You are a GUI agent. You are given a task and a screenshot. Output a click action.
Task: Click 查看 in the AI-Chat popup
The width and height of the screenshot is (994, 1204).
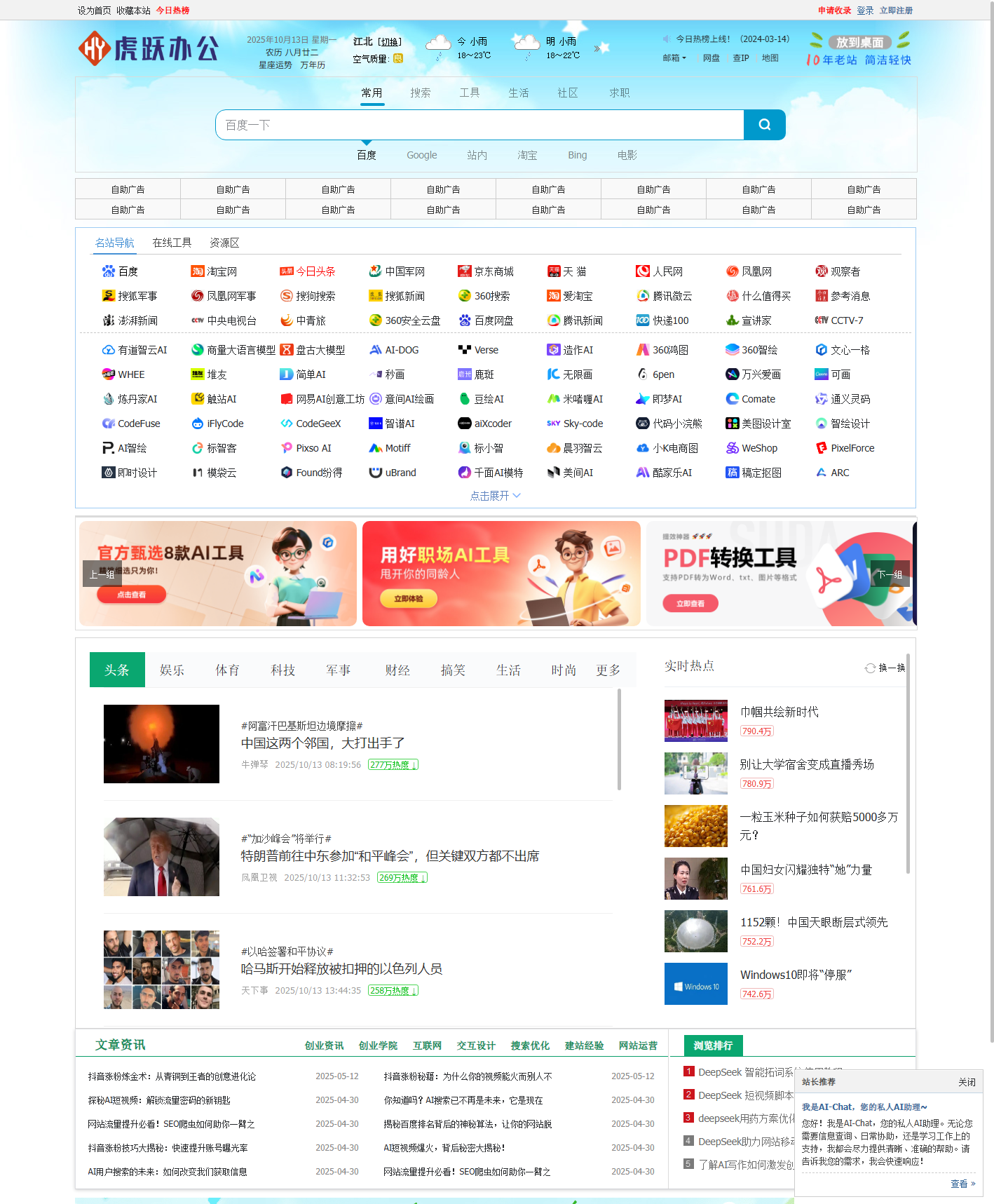962,1184
